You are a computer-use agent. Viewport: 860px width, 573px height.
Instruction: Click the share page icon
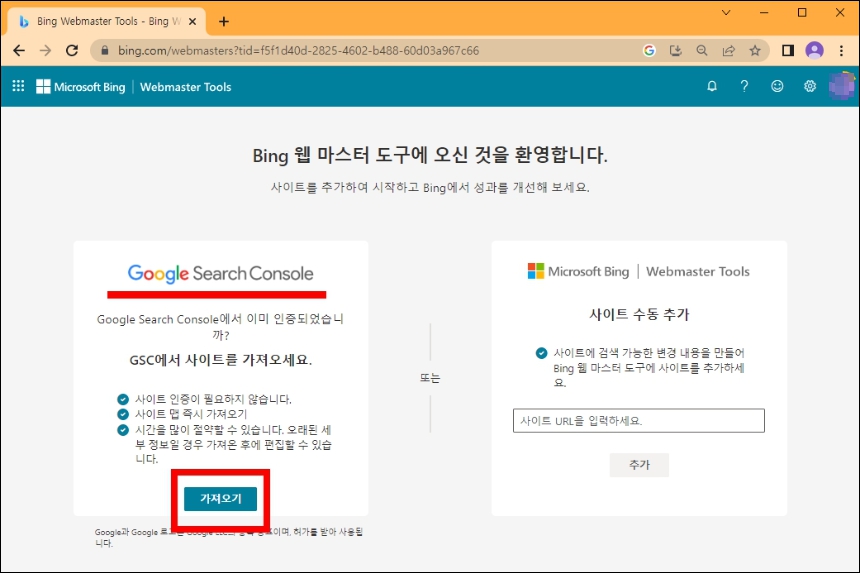pos(728,50)
